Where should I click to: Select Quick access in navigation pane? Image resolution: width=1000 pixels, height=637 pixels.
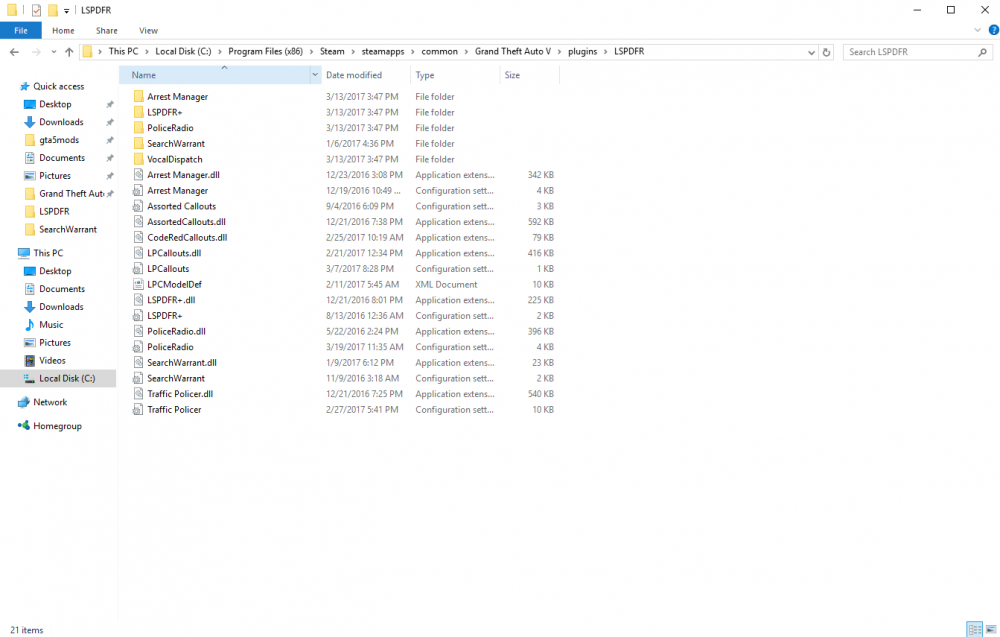tap(59, 86)
